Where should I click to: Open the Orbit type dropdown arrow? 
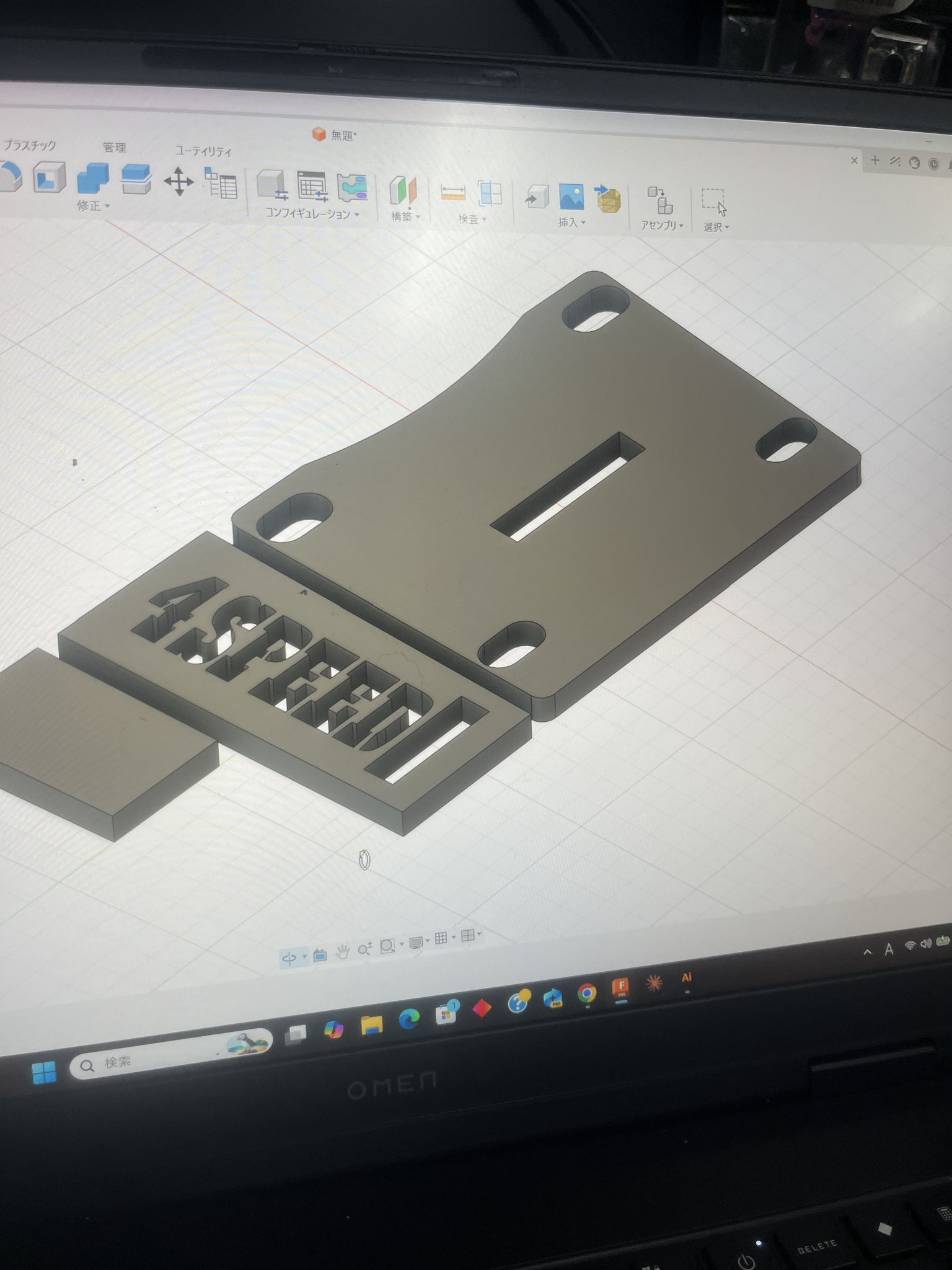coord(304,956)
